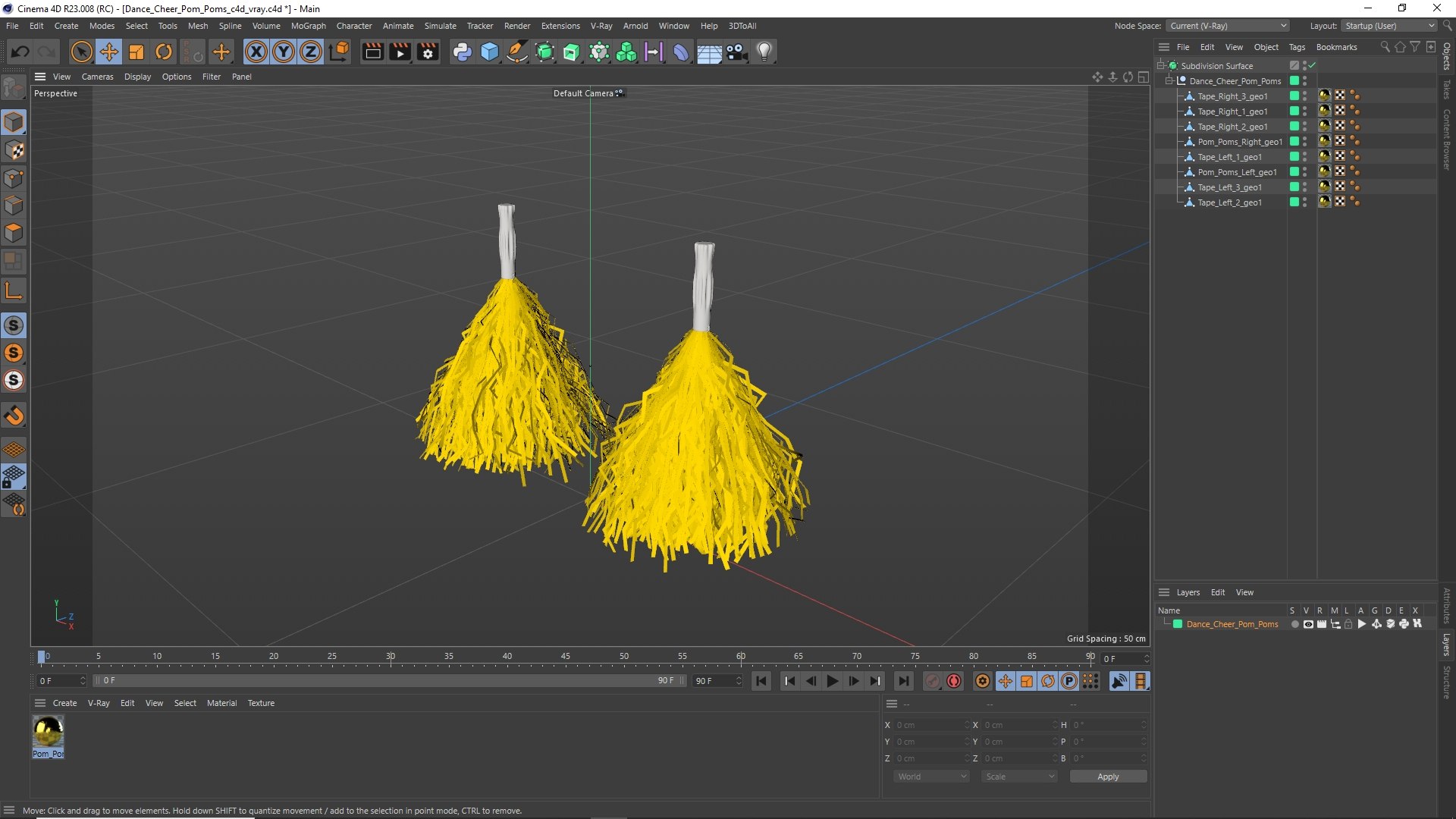Select the Scale tool
The height and width of the screenshot is (819, 1456).
click(x=136, y=52)
